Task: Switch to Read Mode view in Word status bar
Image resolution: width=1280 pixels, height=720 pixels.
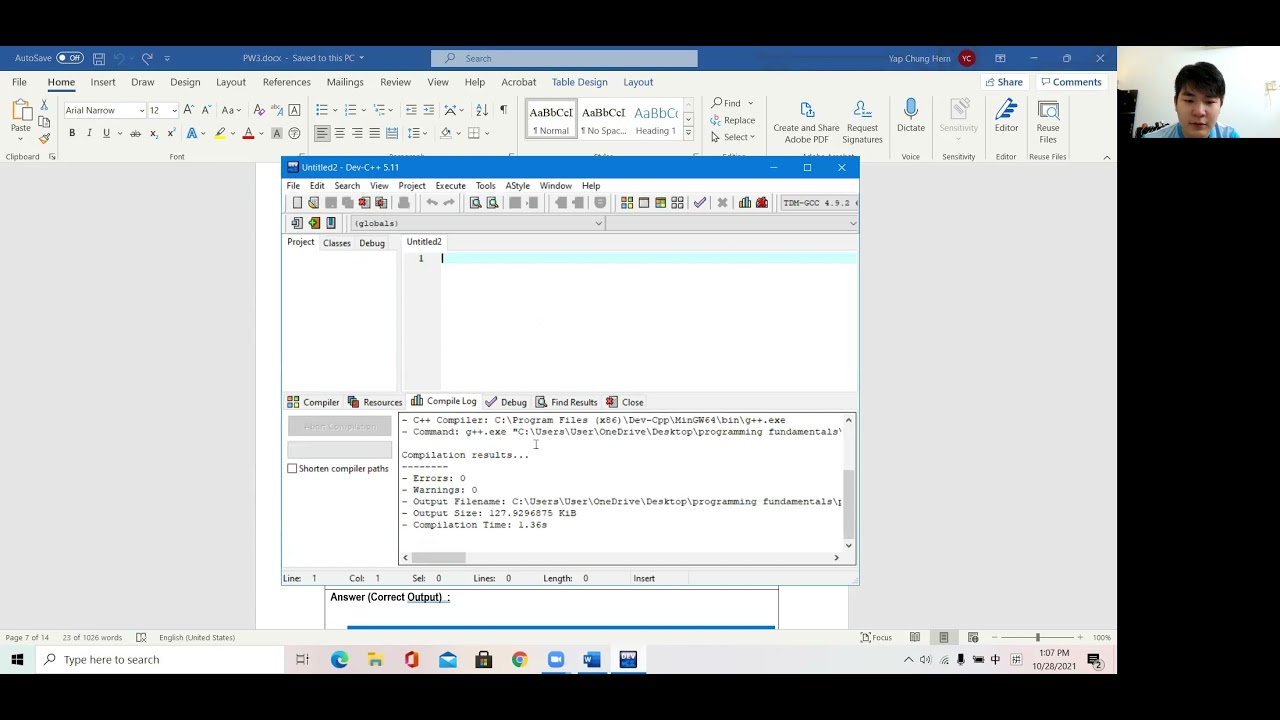Action: pos(914,637)
